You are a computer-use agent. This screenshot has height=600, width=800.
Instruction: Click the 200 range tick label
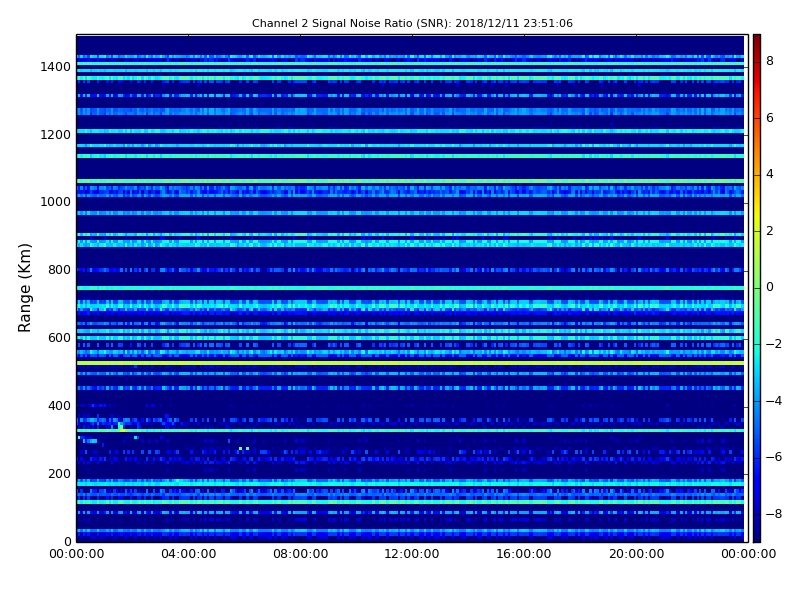pos(59,473)
